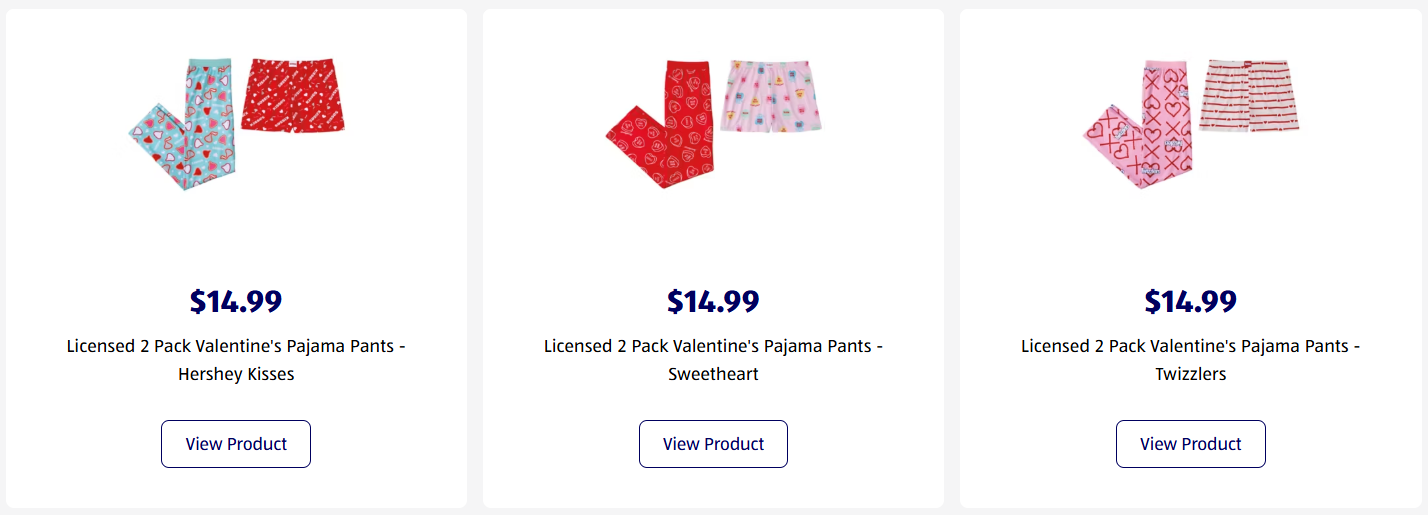Click the $14.99 price on Sweetheart card
The image size is (1428, 515).
[713, 301]
